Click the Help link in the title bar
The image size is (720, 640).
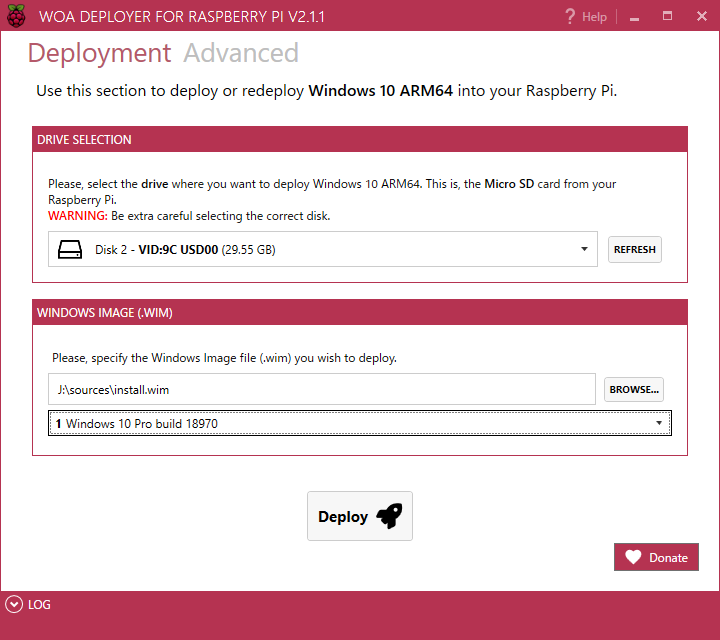pos(594,17)
